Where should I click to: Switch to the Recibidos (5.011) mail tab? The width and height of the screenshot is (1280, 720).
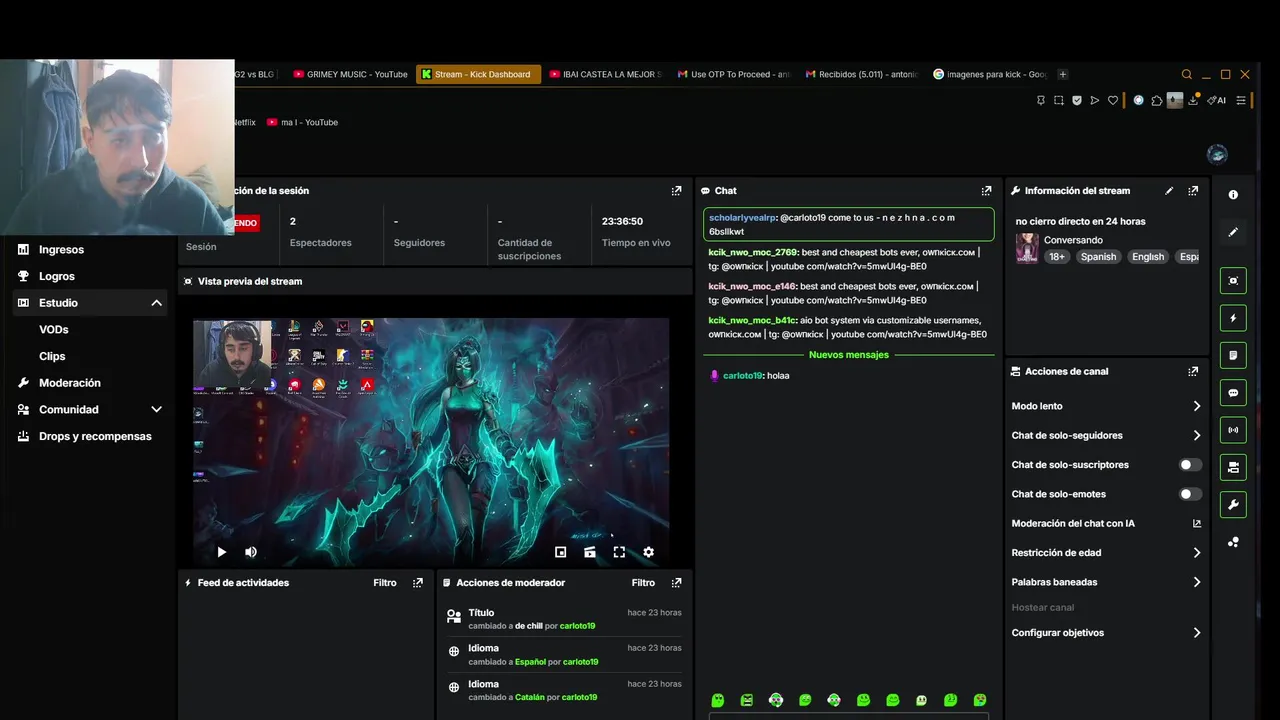tap(861, 74)
